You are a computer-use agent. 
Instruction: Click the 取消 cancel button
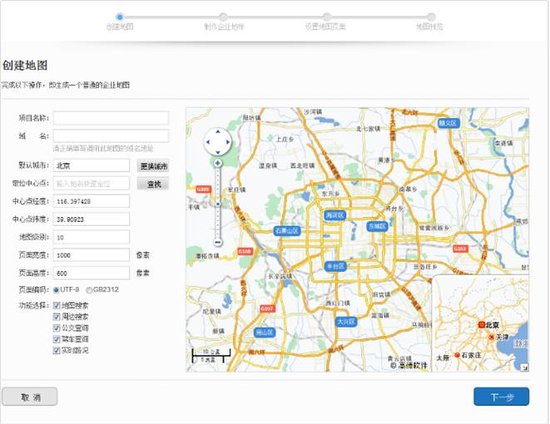[30, 397]
